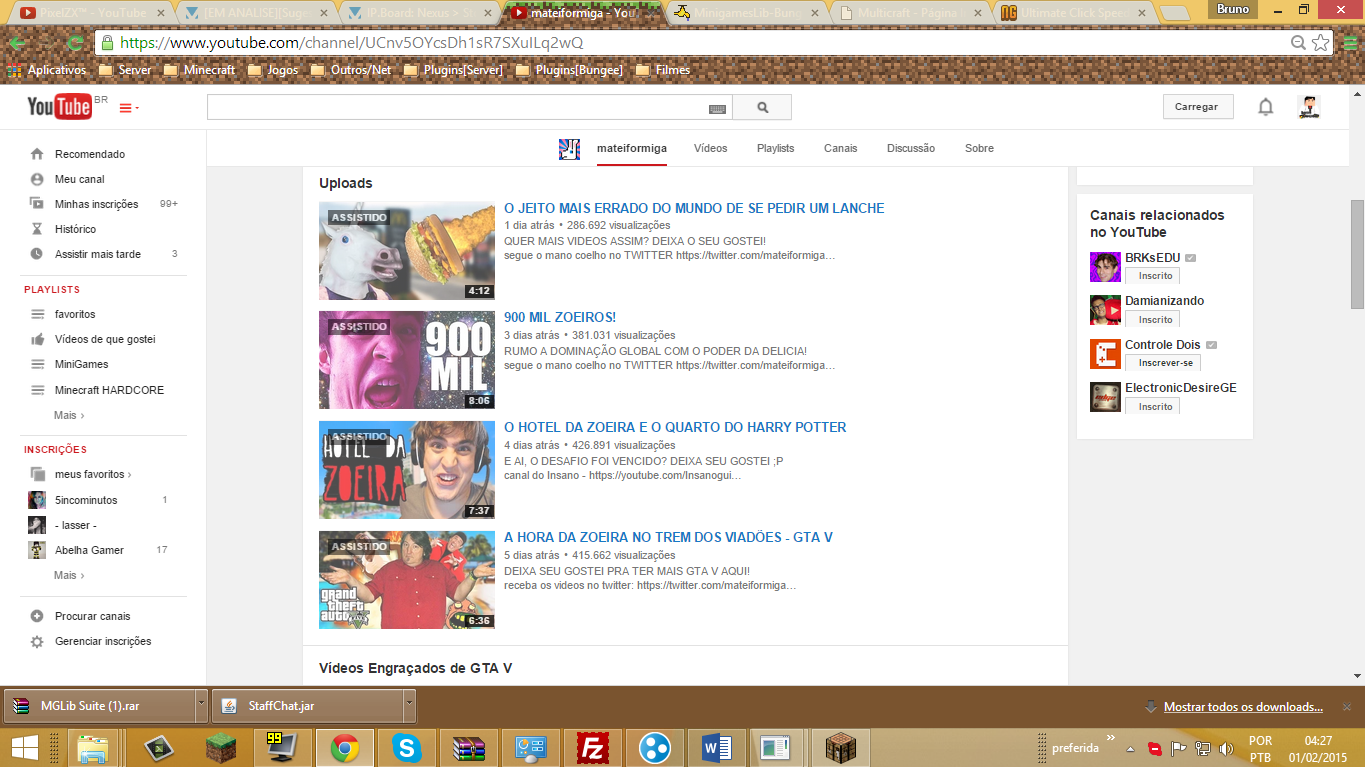
Task: Open the POR PTB language selector
Action: (1260, 749)
